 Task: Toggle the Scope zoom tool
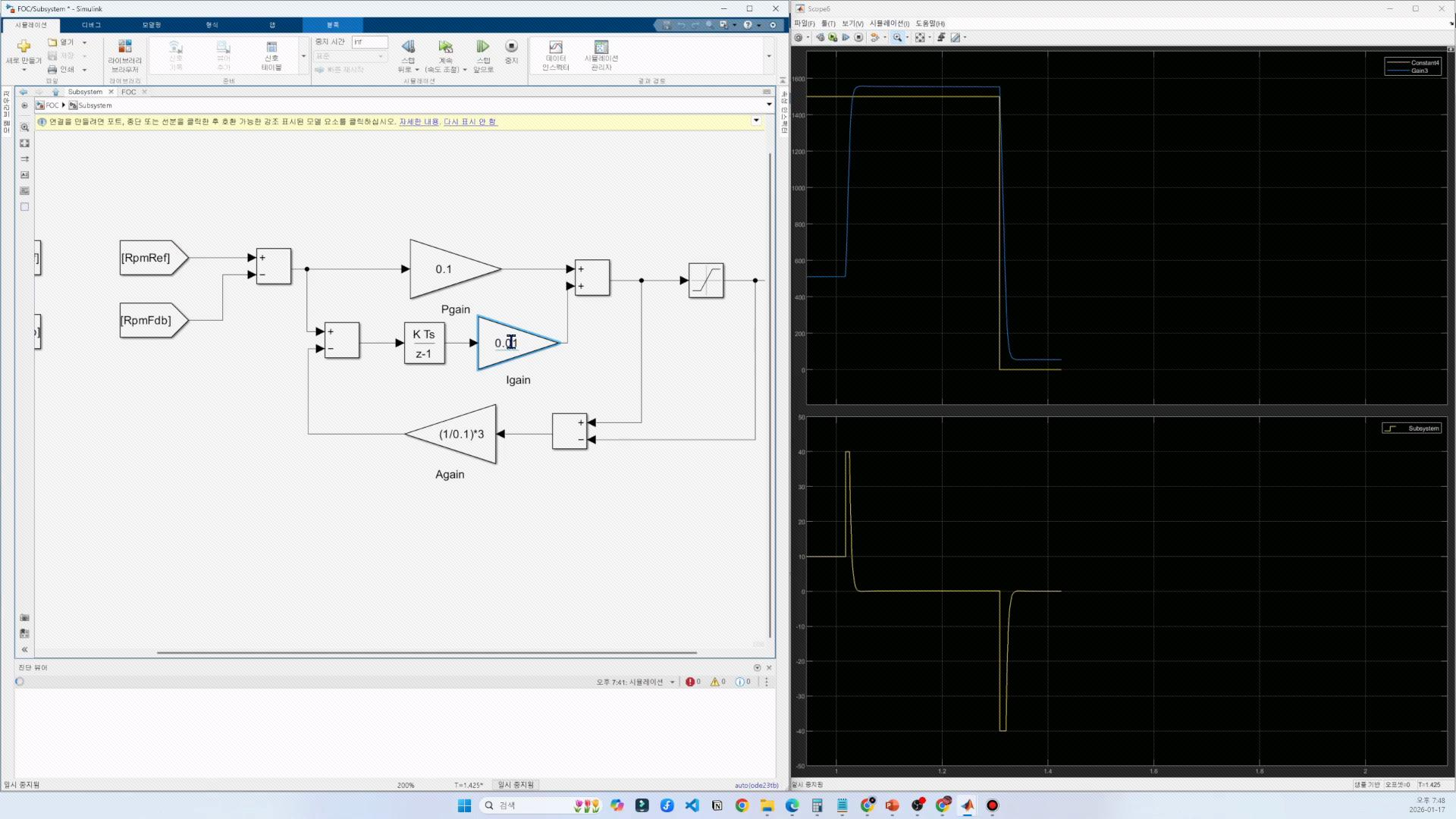[897, 37]
